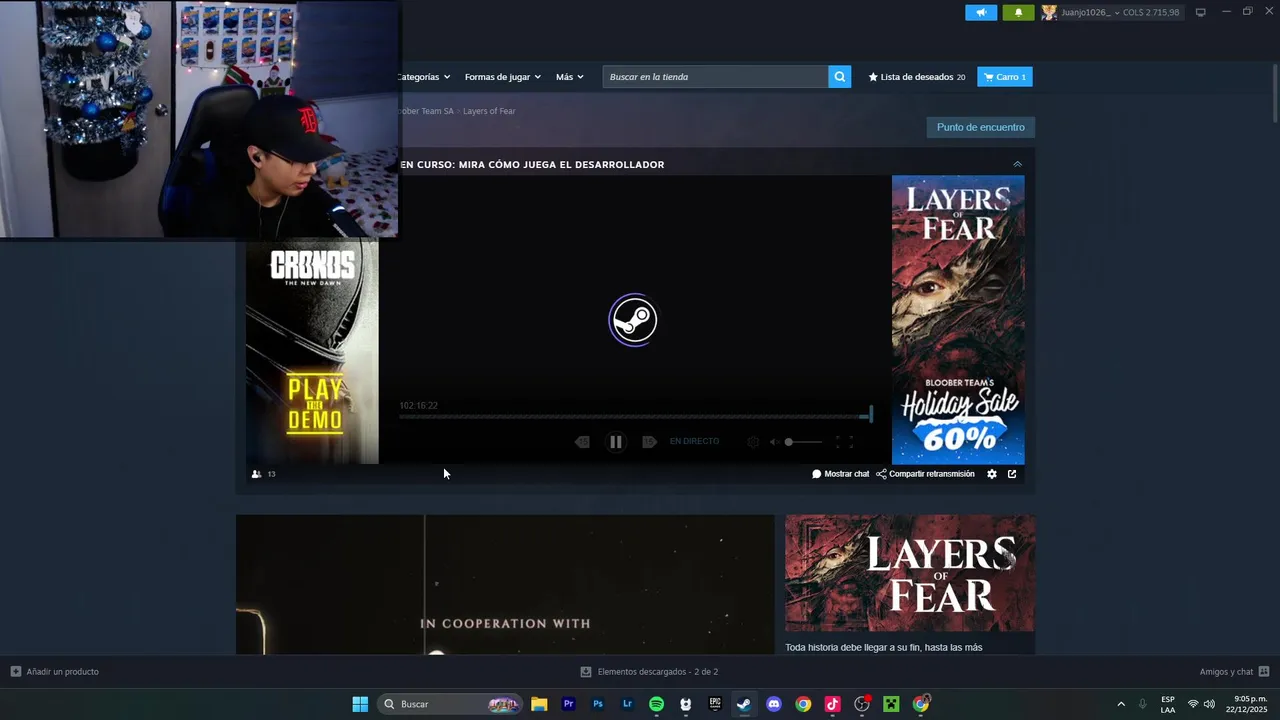The height and width of the screenshot is (720, 1280).
Task: Click the Big Picture mode monitor icon
Action: pos(1200,12)
